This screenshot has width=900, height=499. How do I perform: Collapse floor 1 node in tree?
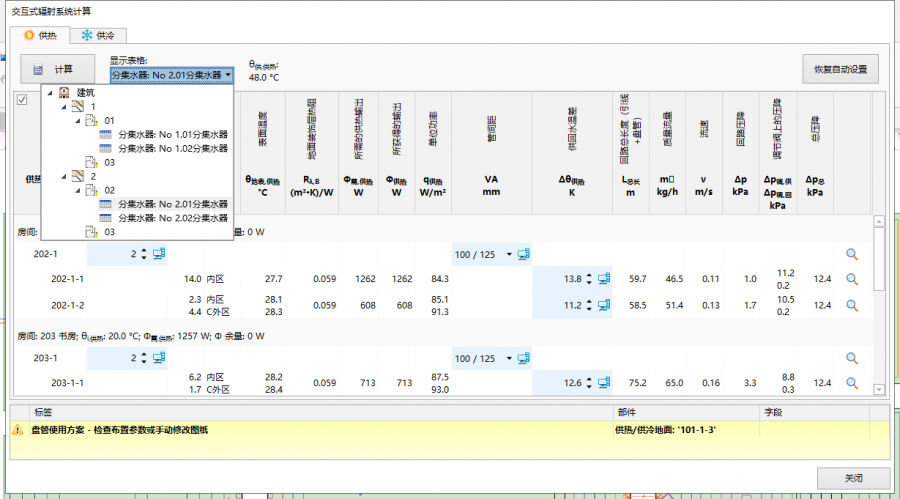(64, 106)
